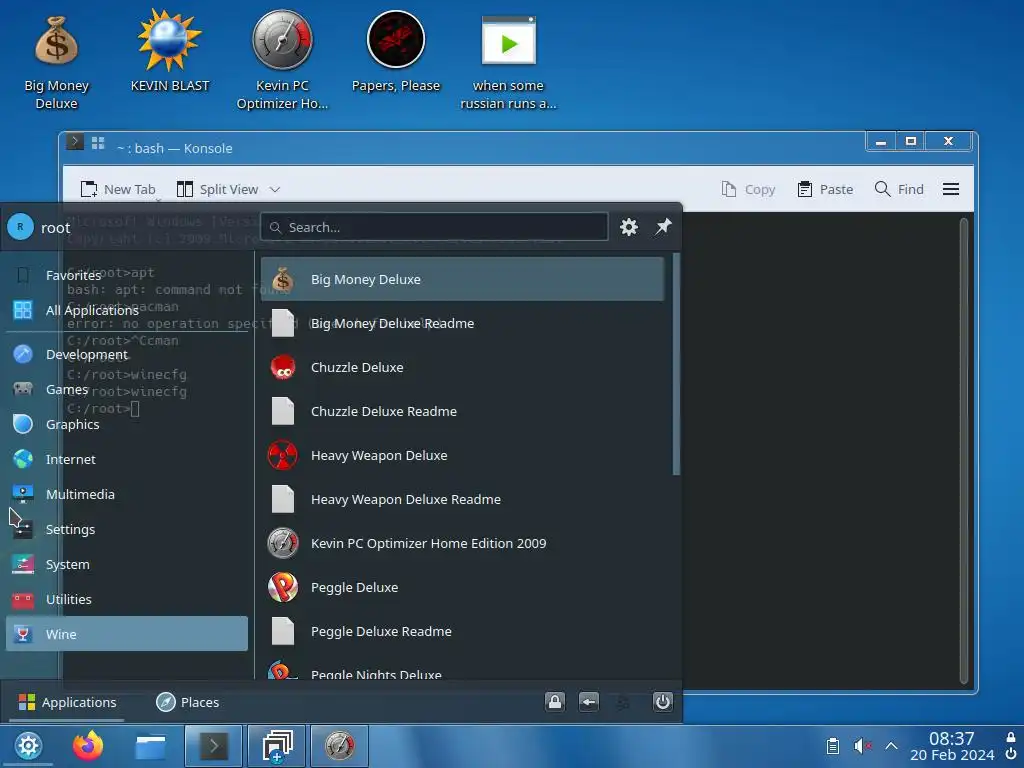Launch Chuzzle Deluxe
Viewport: 1024px width, 768px height.
coord(462,367)
